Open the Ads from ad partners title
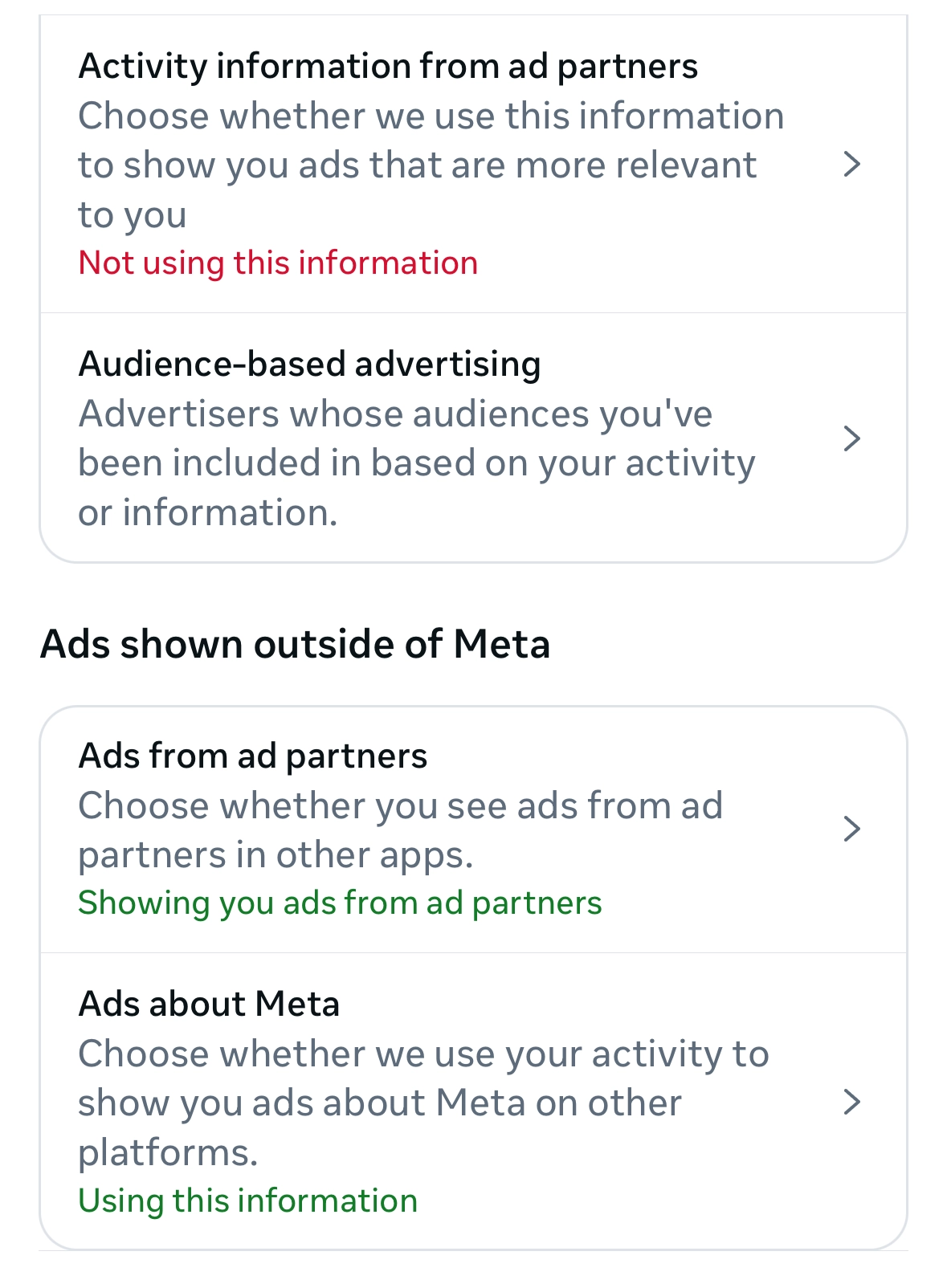The height and width of the screenshot is (1288, 947). click(x=252, y=756)
